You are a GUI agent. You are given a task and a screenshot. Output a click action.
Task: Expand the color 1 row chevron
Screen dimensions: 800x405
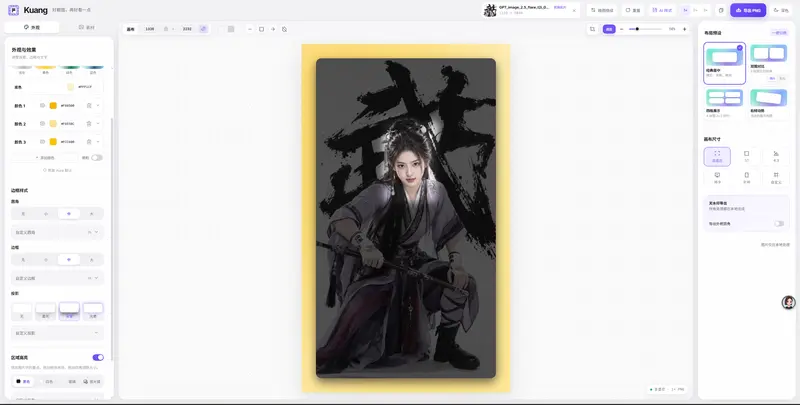click(97, 106)
